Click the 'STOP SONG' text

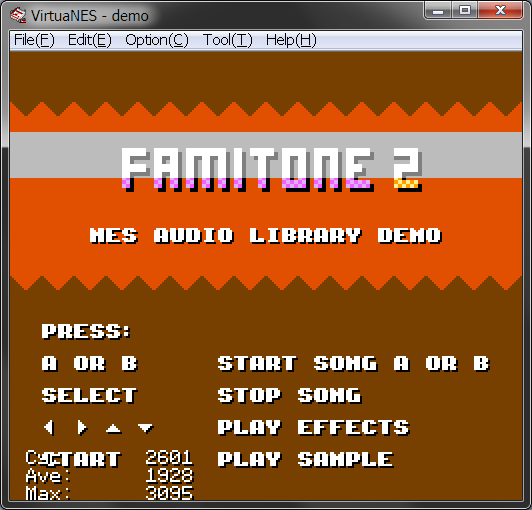tap(290, 396)
